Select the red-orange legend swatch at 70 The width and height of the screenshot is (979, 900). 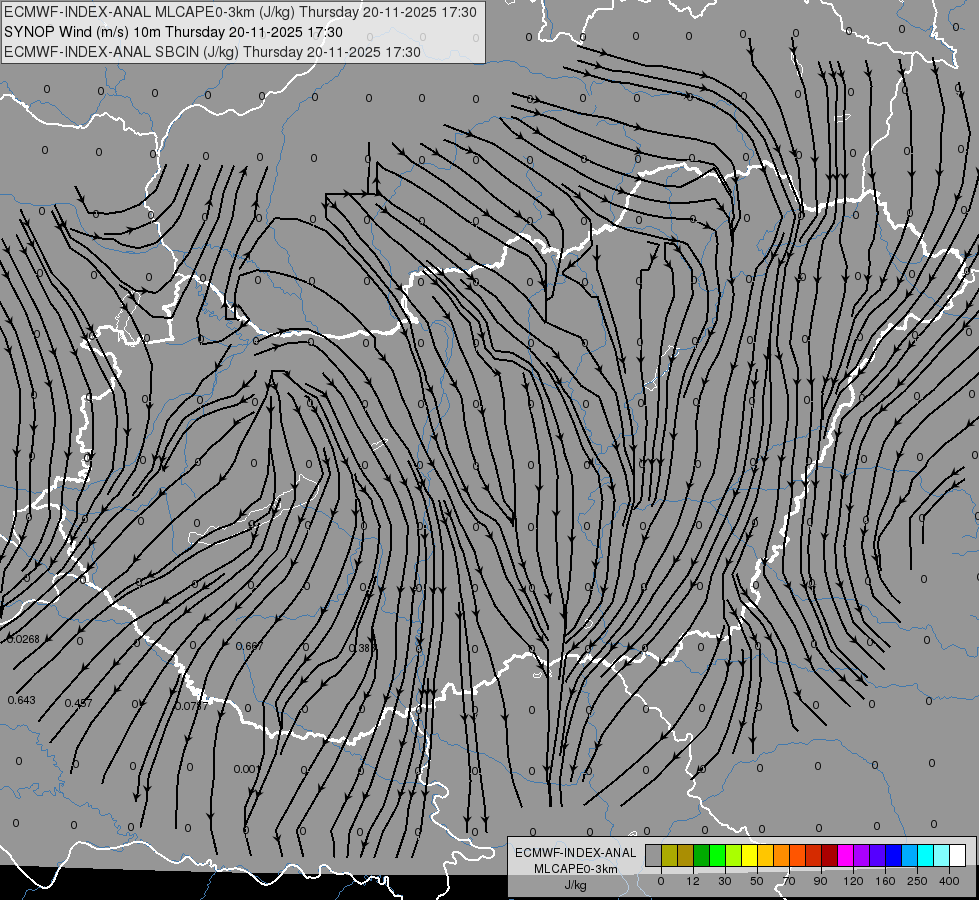tap(798, 855)
